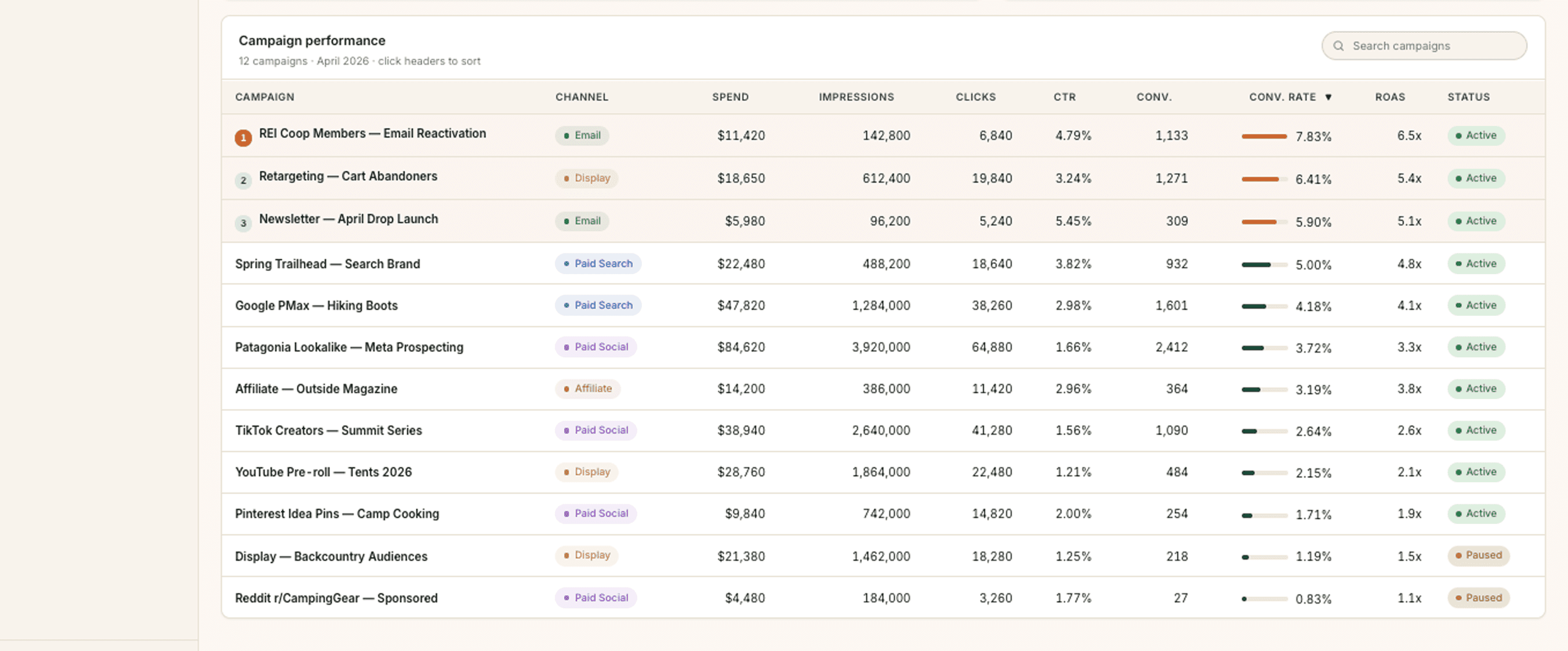The height and width of the screenshot is (651, 1568).
Task: Click Paused status on Backcountry Audiences row
Action: tap(1478, 556)
